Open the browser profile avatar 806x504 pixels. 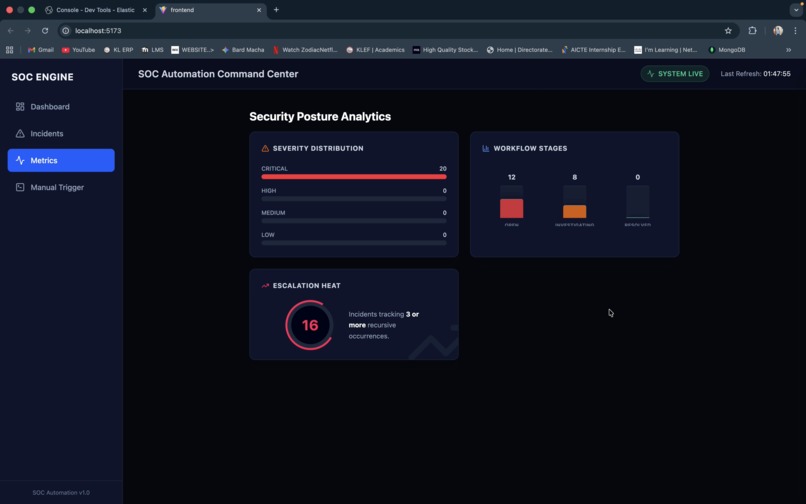point(778,31)
